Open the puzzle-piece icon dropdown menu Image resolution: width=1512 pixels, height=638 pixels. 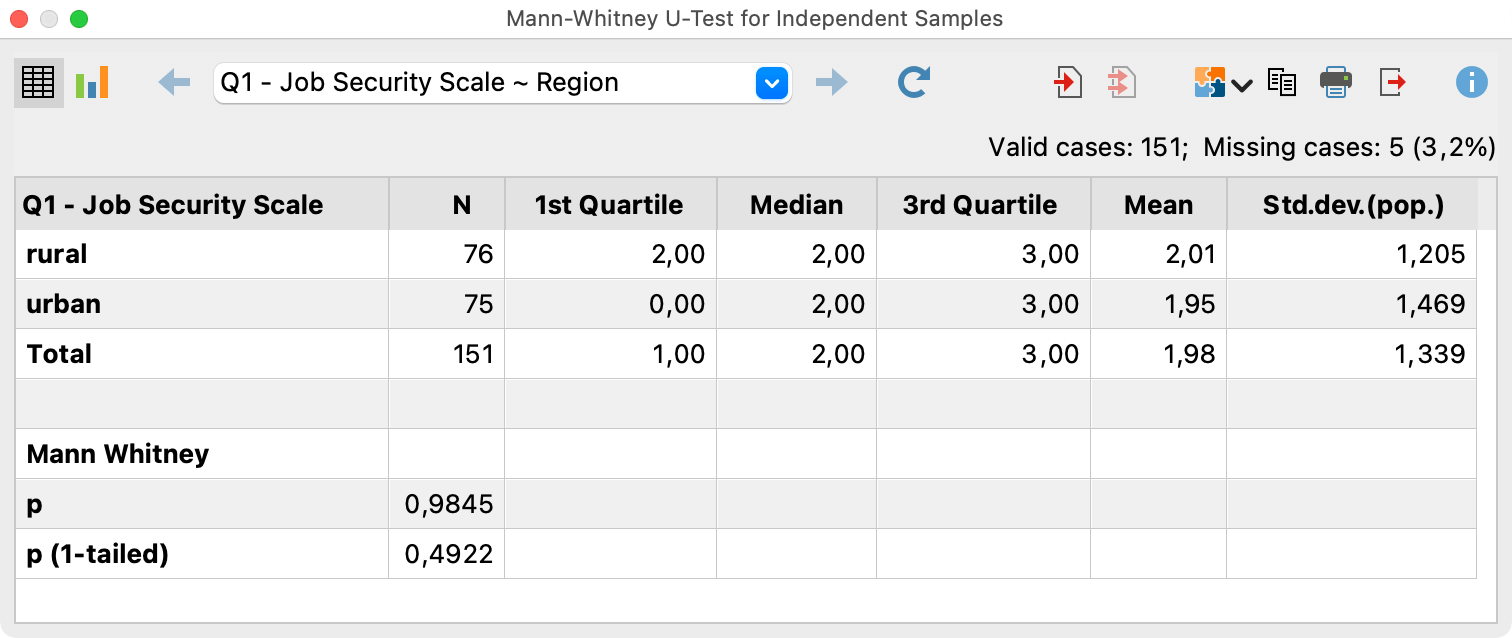(x=1222, y=83)
